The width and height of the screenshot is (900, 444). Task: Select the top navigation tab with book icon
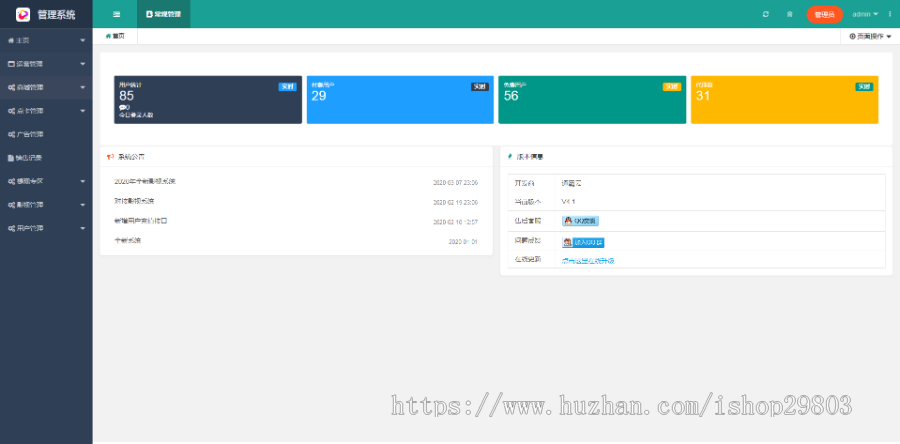coord(162,14)
